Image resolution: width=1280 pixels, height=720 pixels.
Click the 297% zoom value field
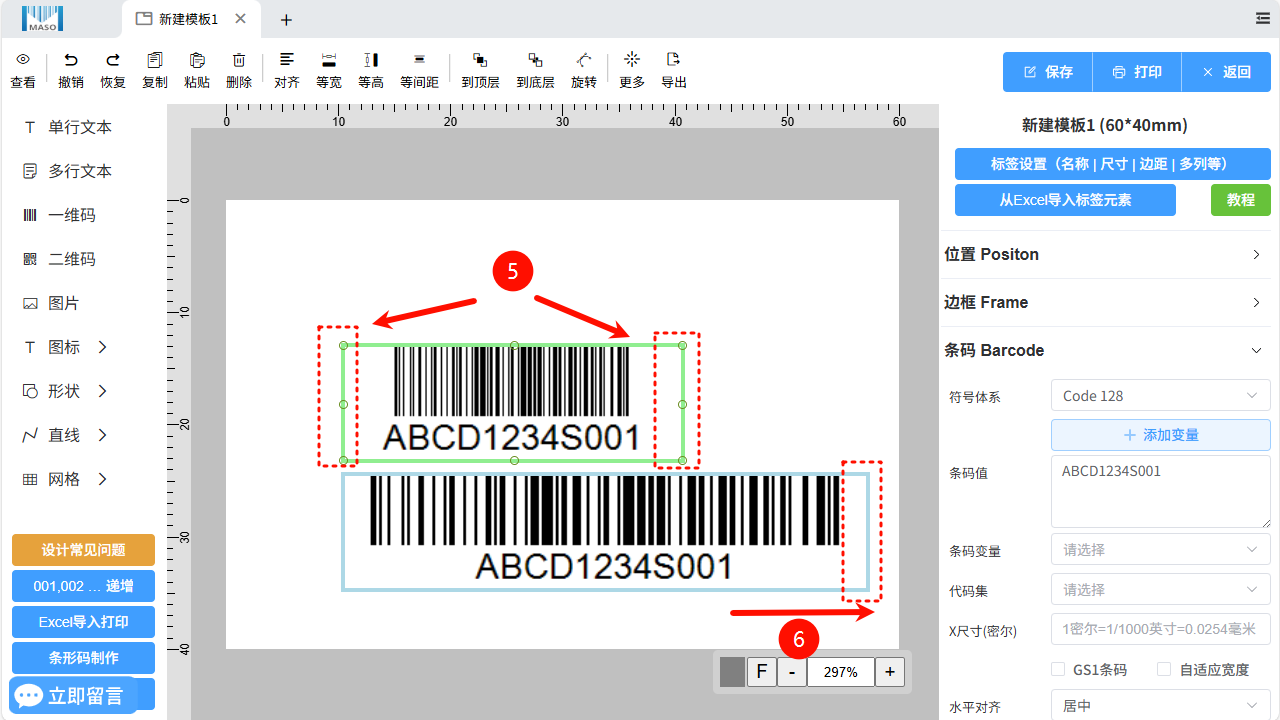tap(841, 672)
